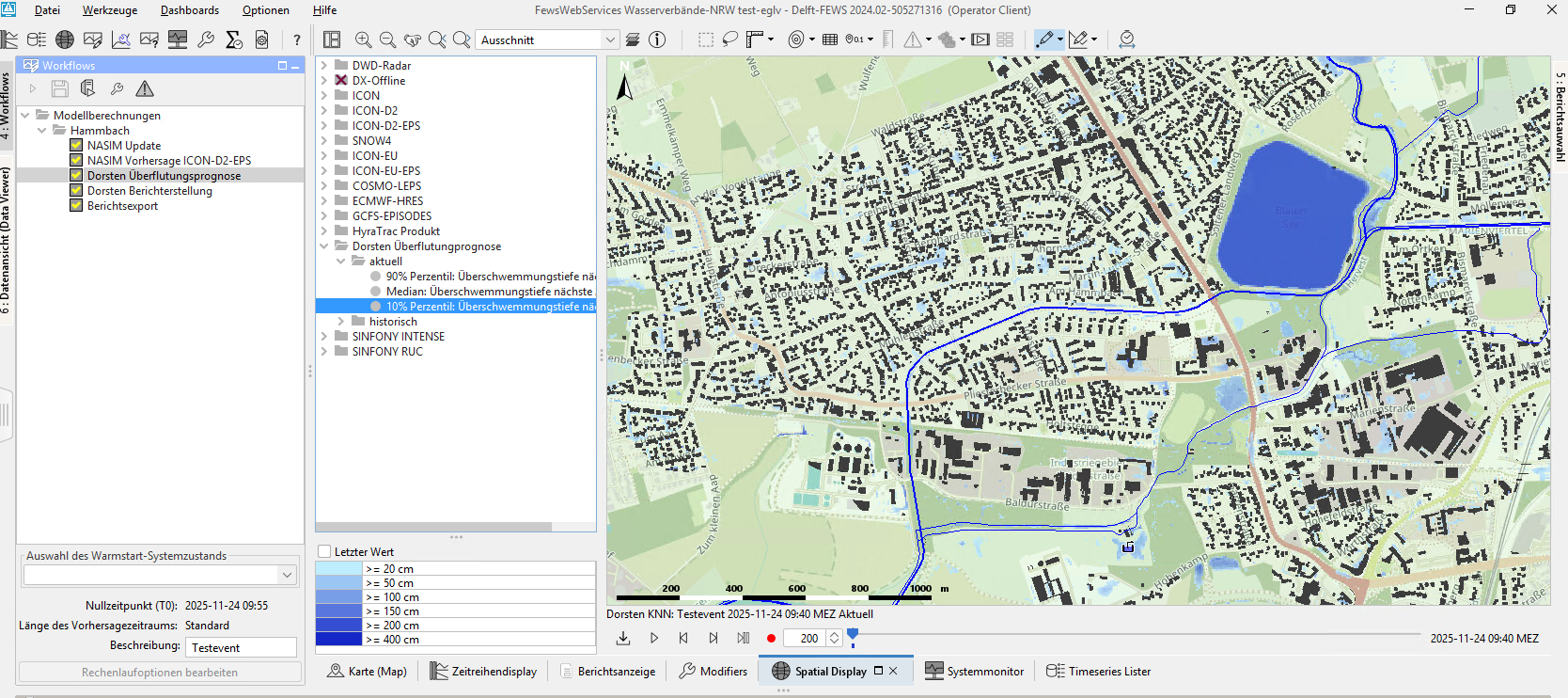
Task: Toggle Dorsten Überflutungsprognose workflow checkbox
Action: click(76, 176)
